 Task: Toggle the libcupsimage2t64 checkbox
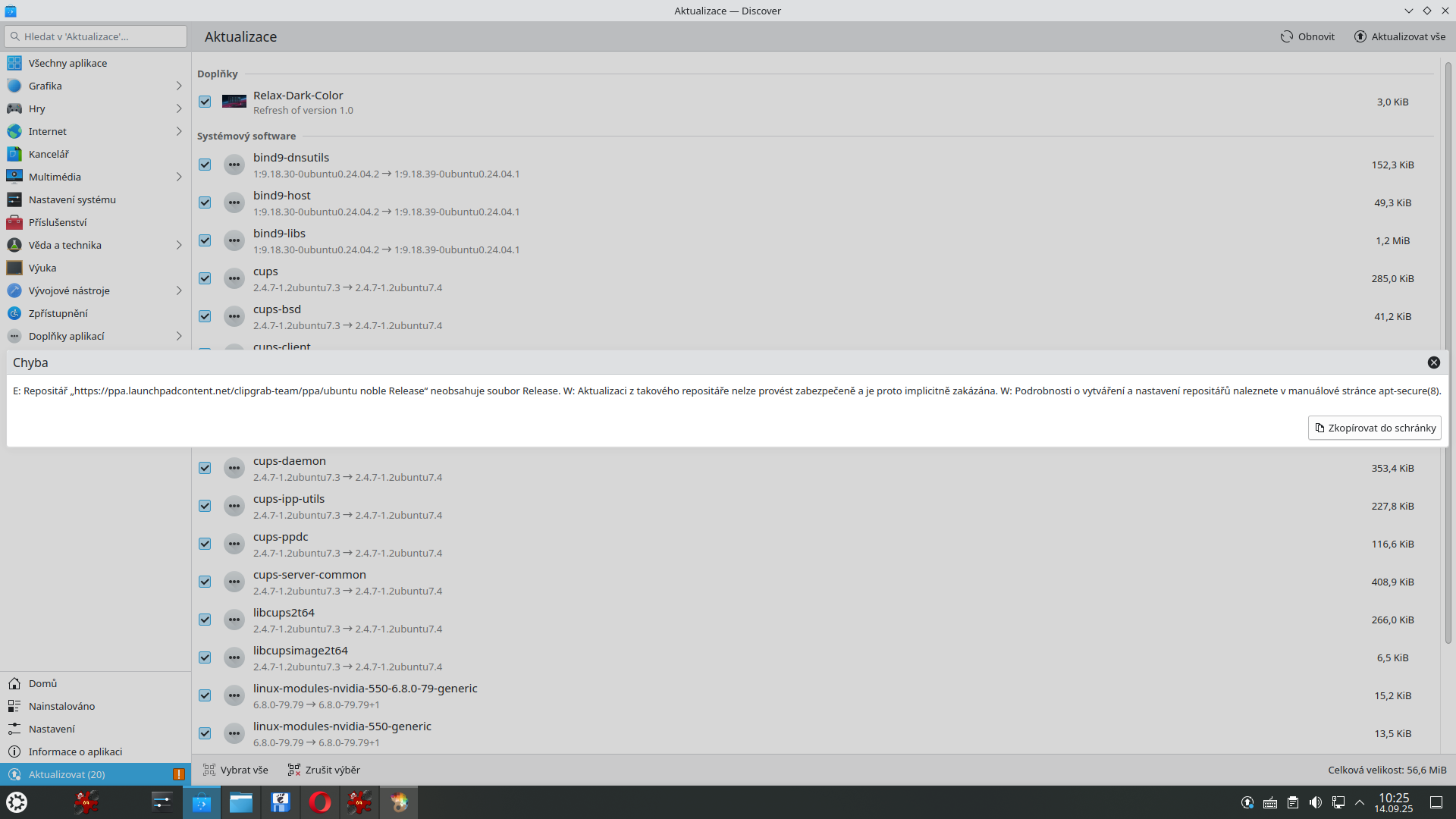point(205,657)
